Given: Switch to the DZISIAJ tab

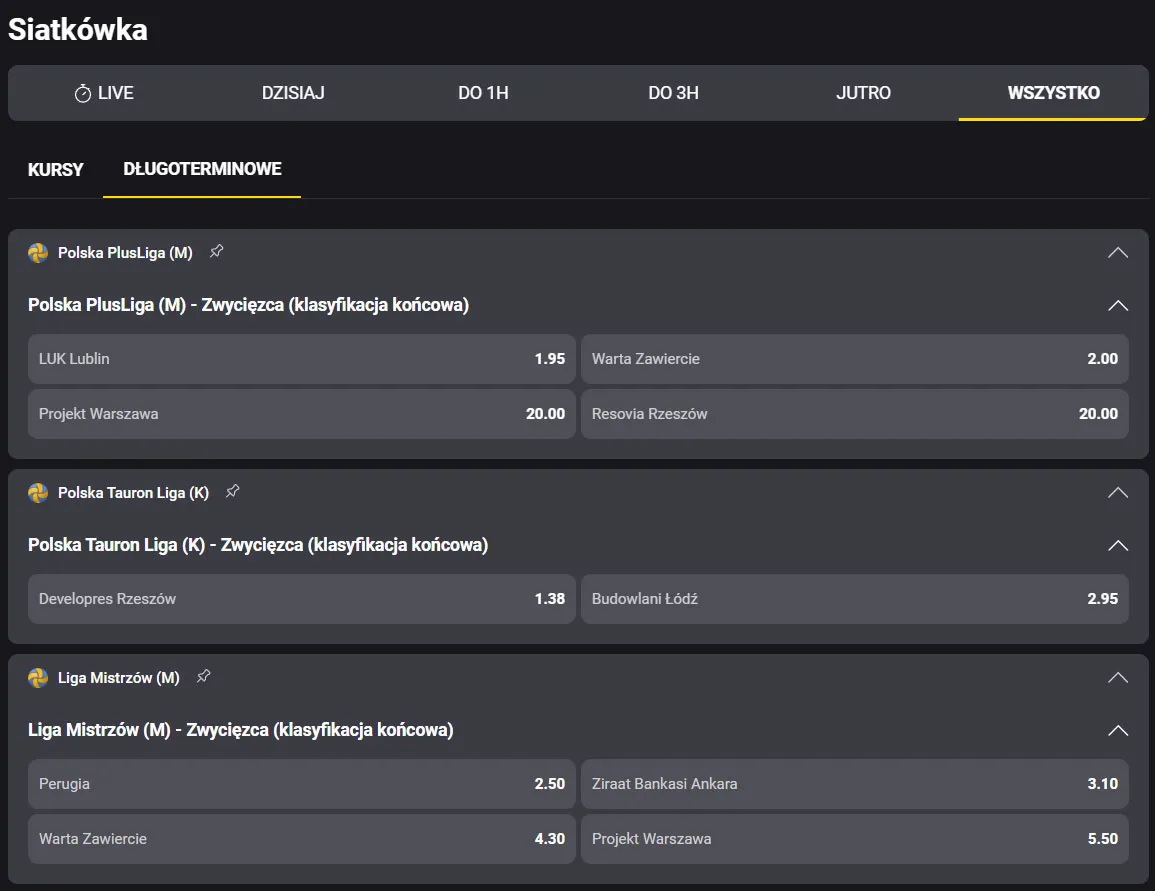Looking at the screenshot, I should [x=293, y=93].
